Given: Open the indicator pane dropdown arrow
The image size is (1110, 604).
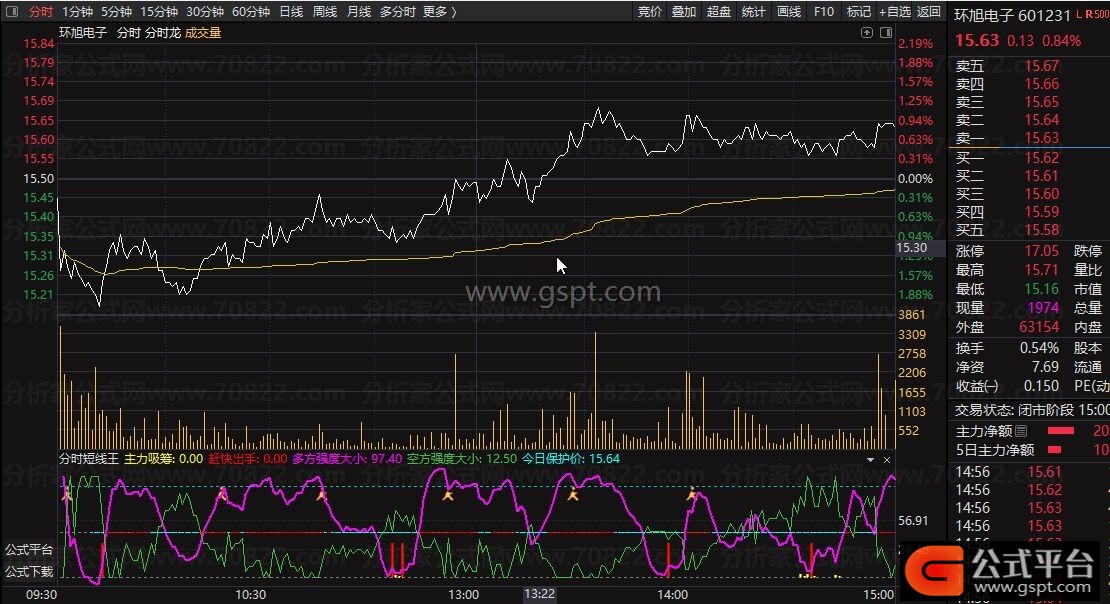Looking at the screenshot, I should (870, 460).
